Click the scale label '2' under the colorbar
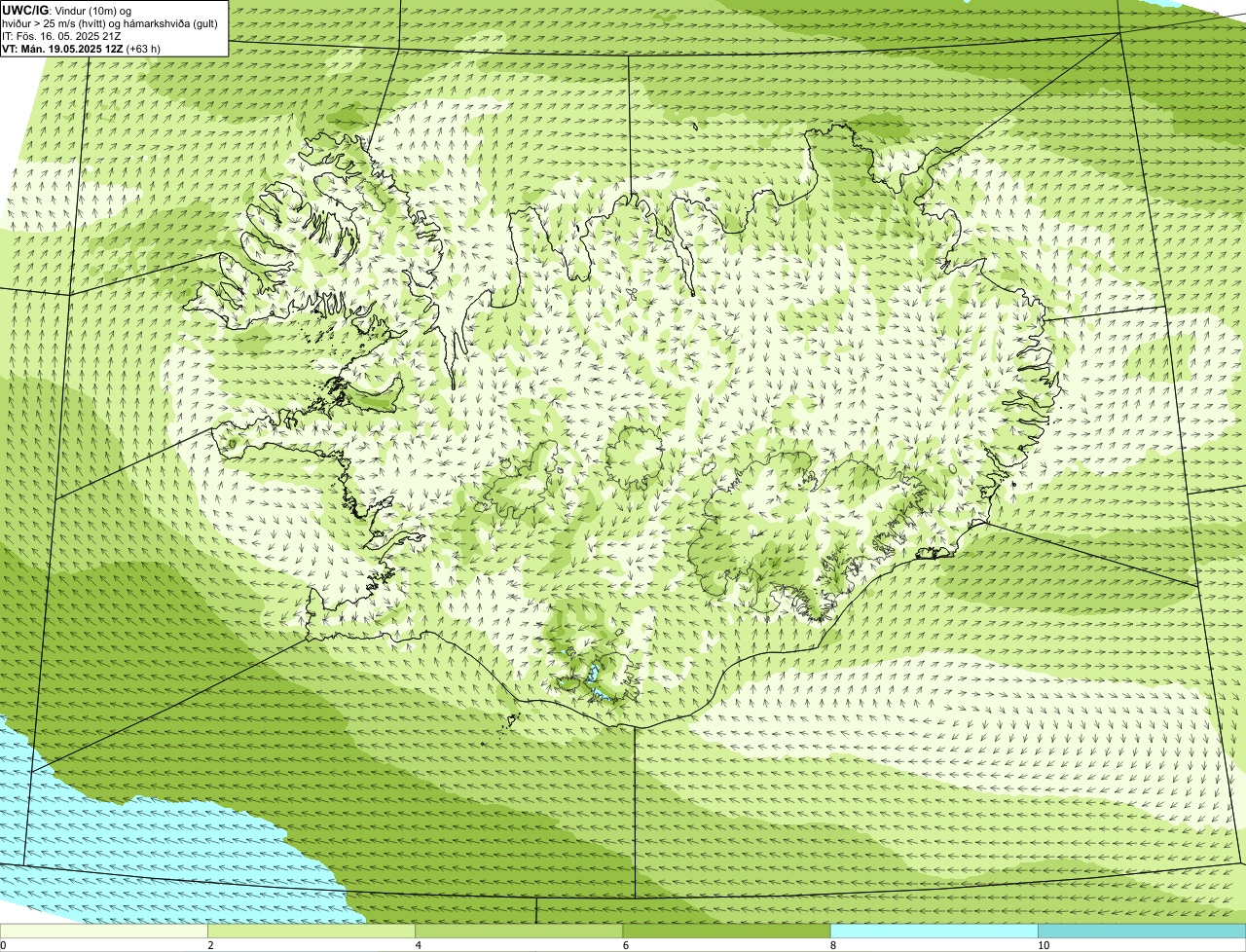This screenshot has height=952, width=1246. coord(210,945)
